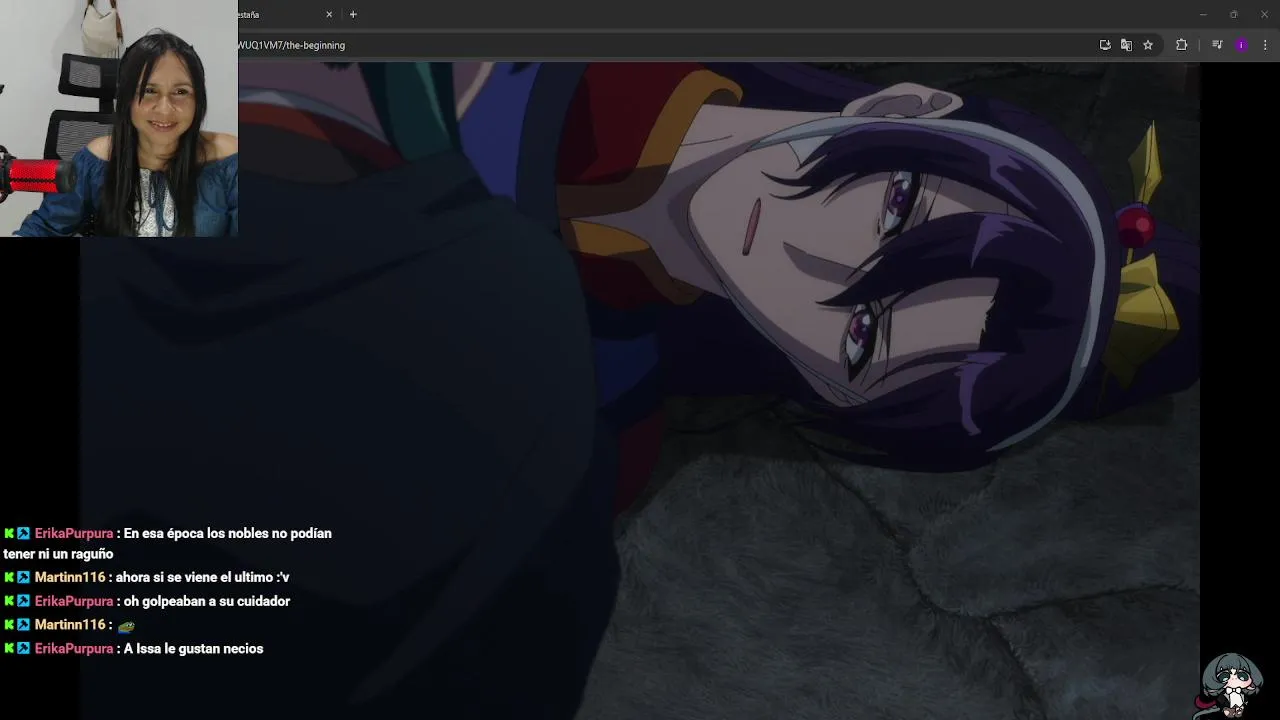The image size is (1280, 720).
Task: Close the browser window
Action: point(1264,15)
